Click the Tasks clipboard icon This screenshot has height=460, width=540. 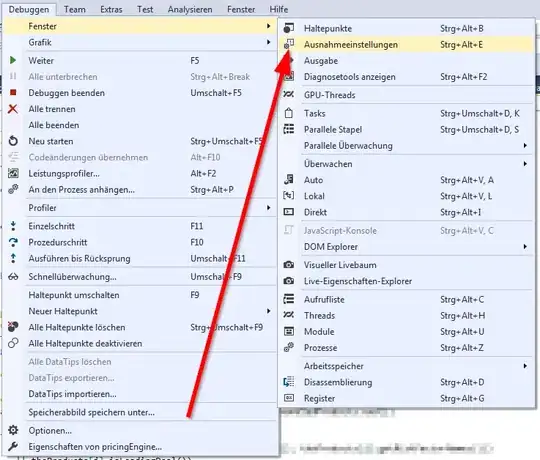point(289,113)
